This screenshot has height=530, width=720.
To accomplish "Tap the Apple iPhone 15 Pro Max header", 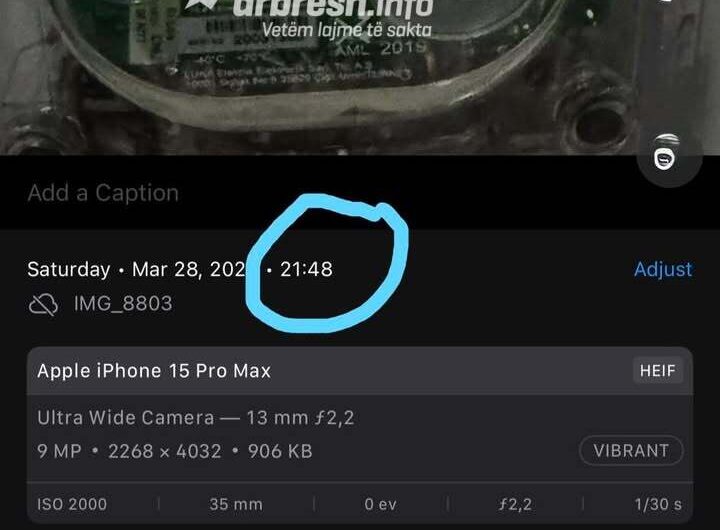I will coord(154,371).
